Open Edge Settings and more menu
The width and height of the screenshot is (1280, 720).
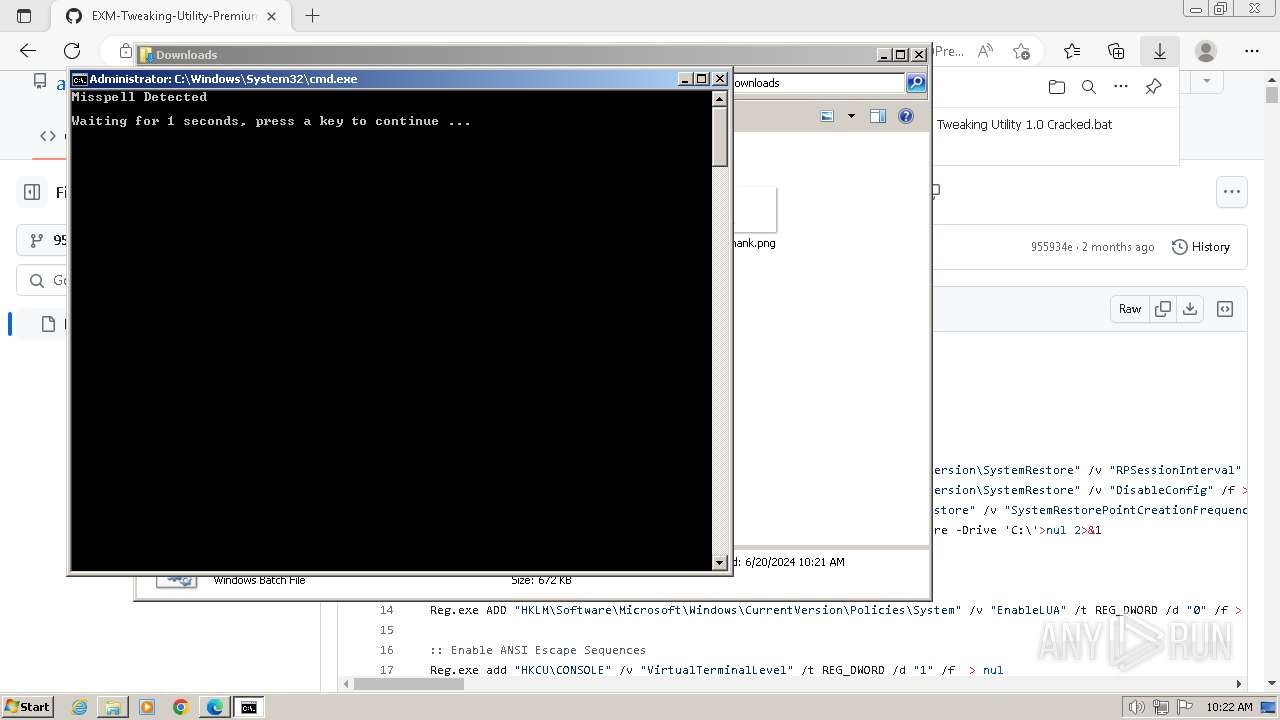[x=1252, y=51]
